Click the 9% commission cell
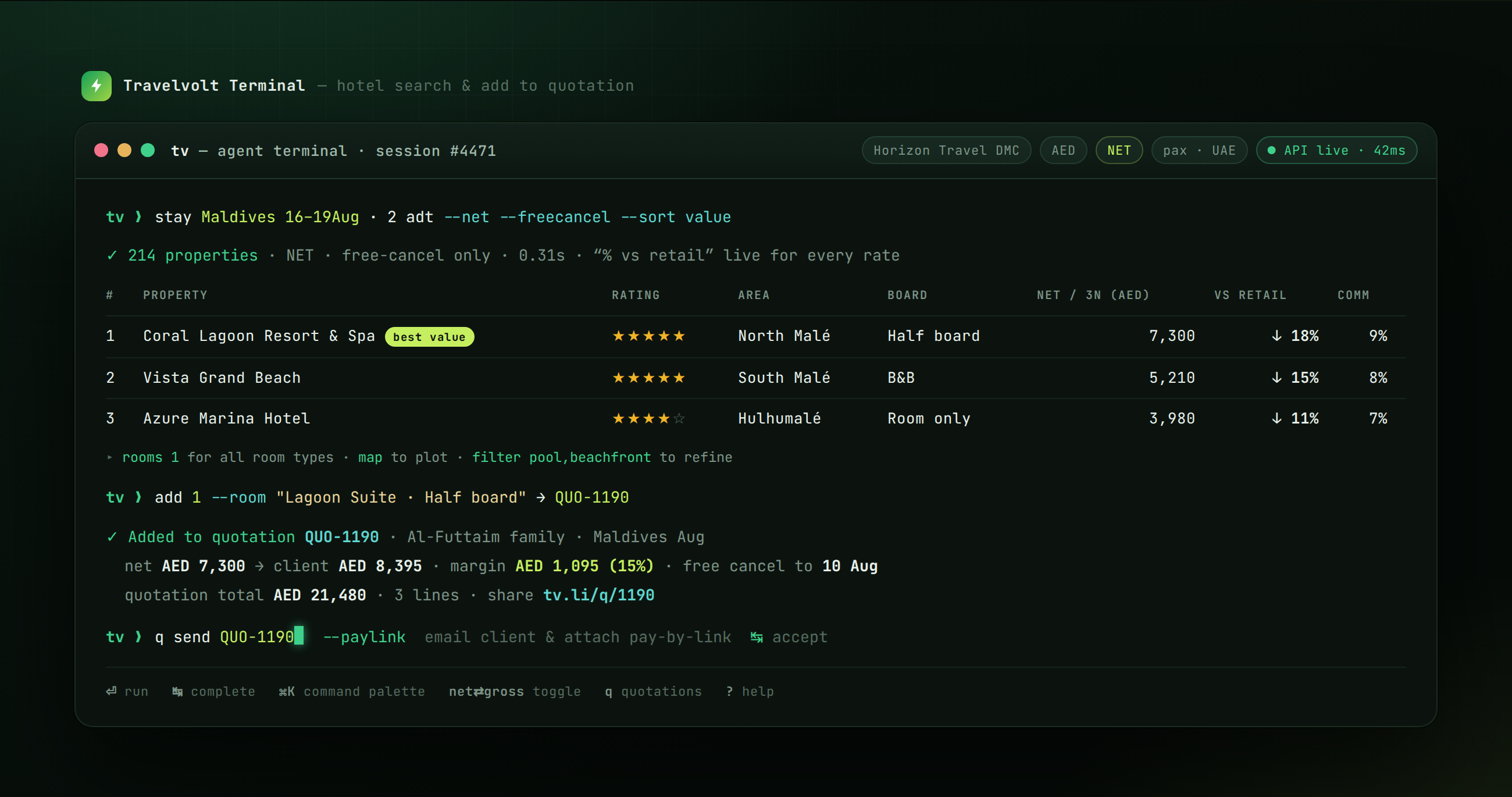1512x797 pixels. pos(1378,336)
